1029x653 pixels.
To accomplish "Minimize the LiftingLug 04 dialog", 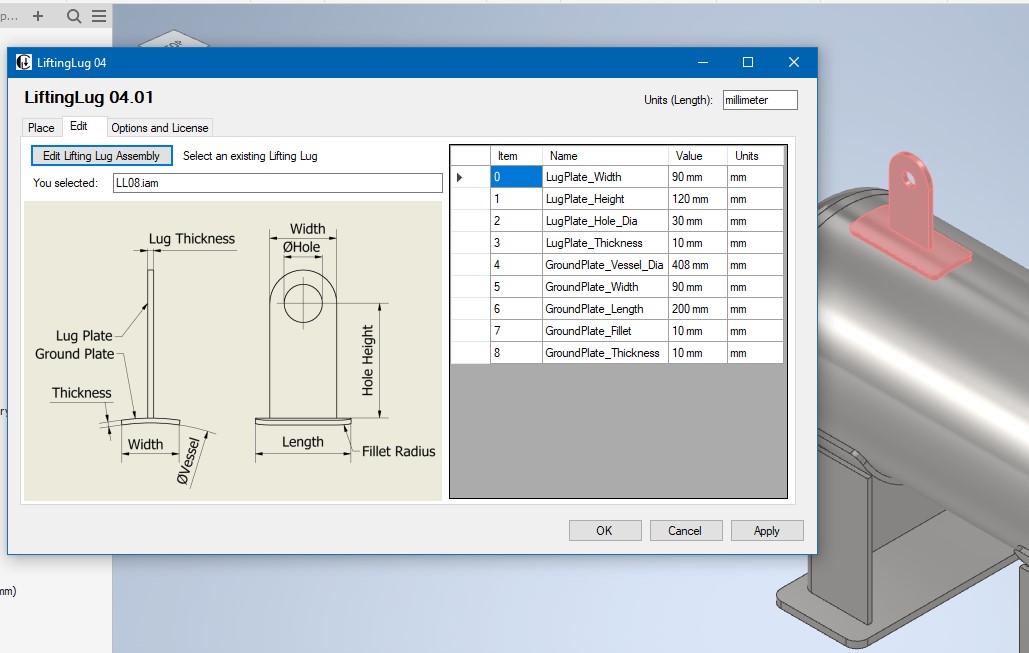I will tap(701, 62).
